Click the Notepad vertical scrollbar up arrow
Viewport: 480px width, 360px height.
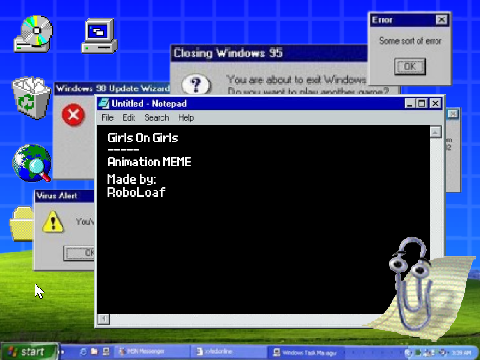[435, 132]
